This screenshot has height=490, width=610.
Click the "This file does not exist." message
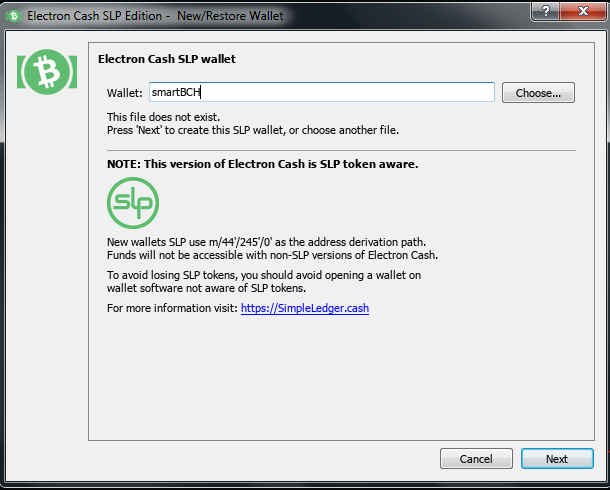click(163, 117)
